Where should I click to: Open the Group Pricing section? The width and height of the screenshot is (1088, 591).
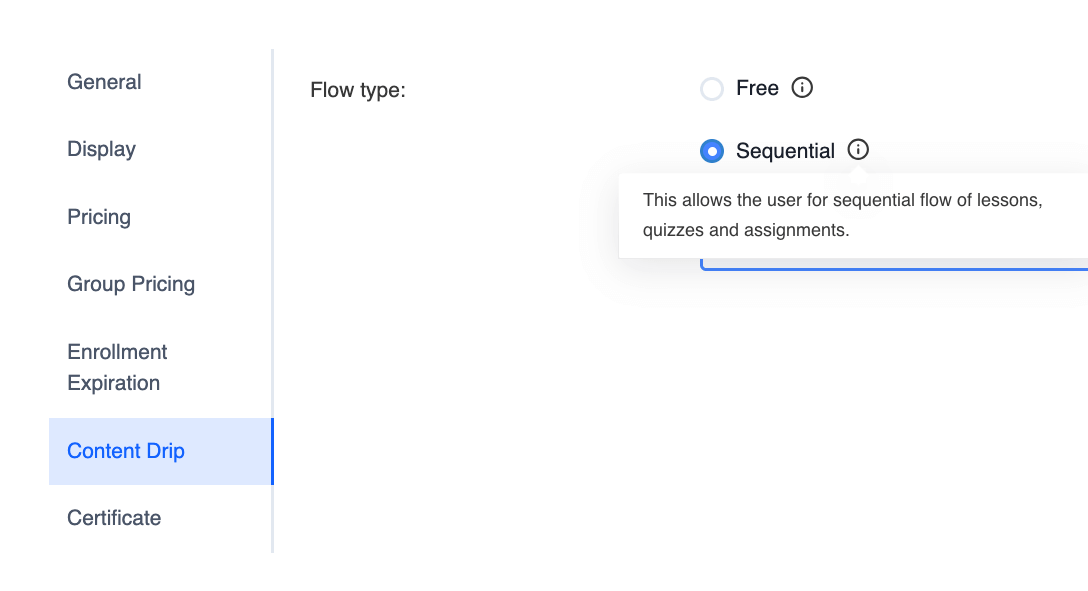(x=131, y=284)
